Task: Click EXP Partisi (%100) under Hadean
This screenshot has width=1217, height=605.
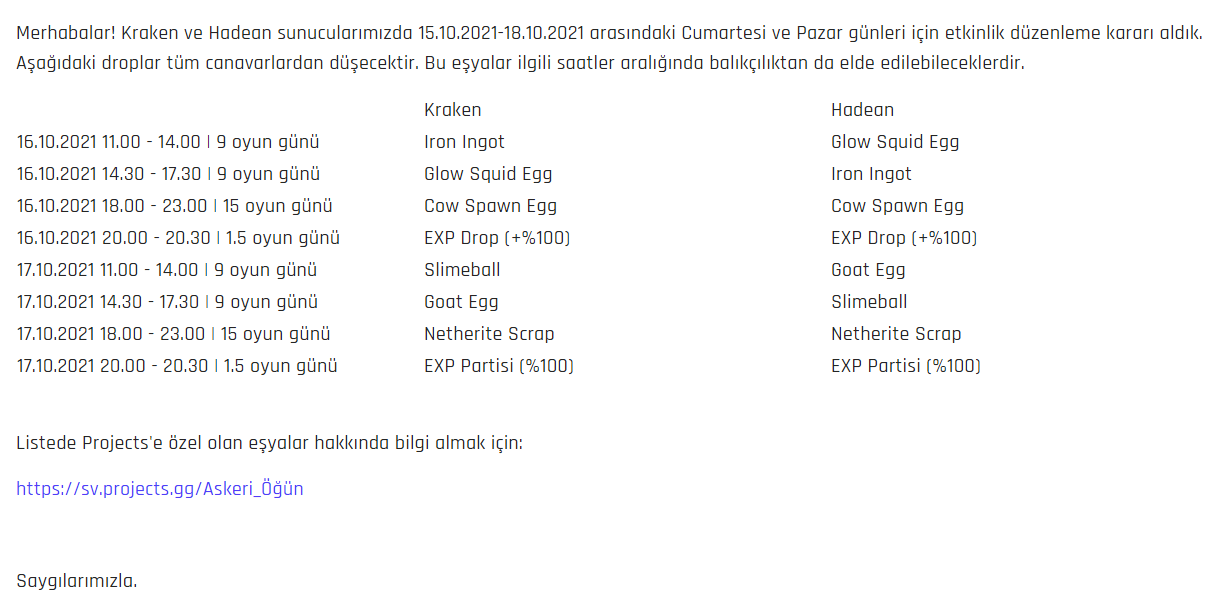Action: pos(905,366)
